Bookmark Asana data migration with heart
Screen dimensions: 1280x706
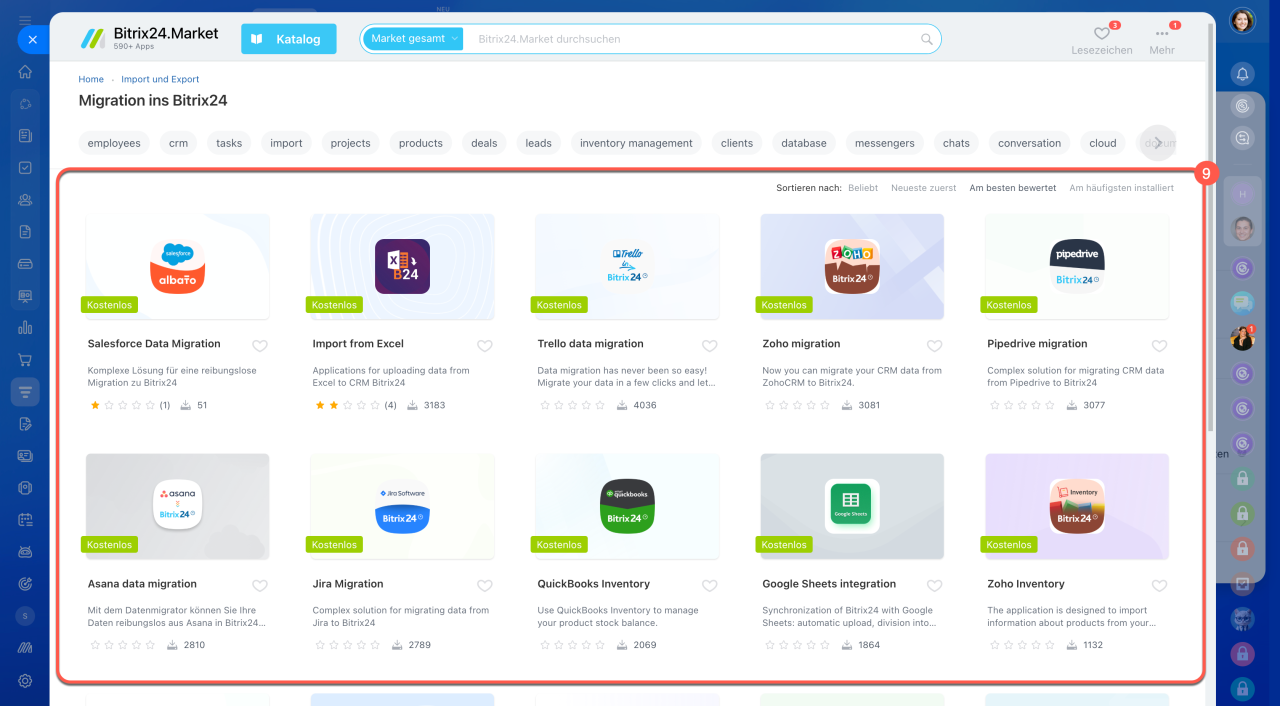pos(260,586)
